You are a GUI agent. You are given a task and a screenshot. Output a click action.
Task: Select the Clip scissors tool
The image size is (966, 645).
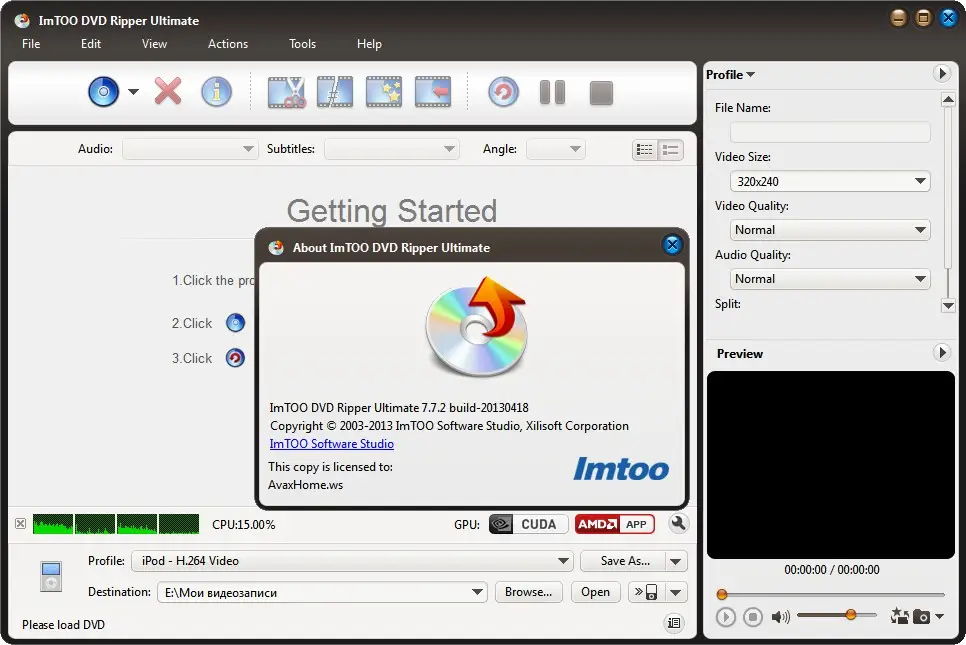click(286, 92)
